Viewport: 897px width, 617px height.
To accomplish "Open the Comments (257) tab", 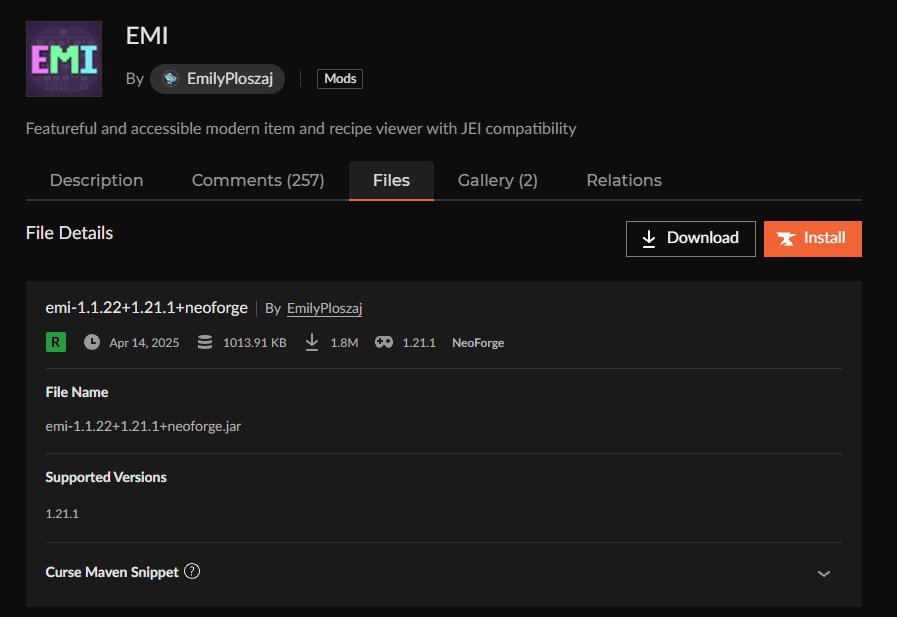I will [258, 181].
